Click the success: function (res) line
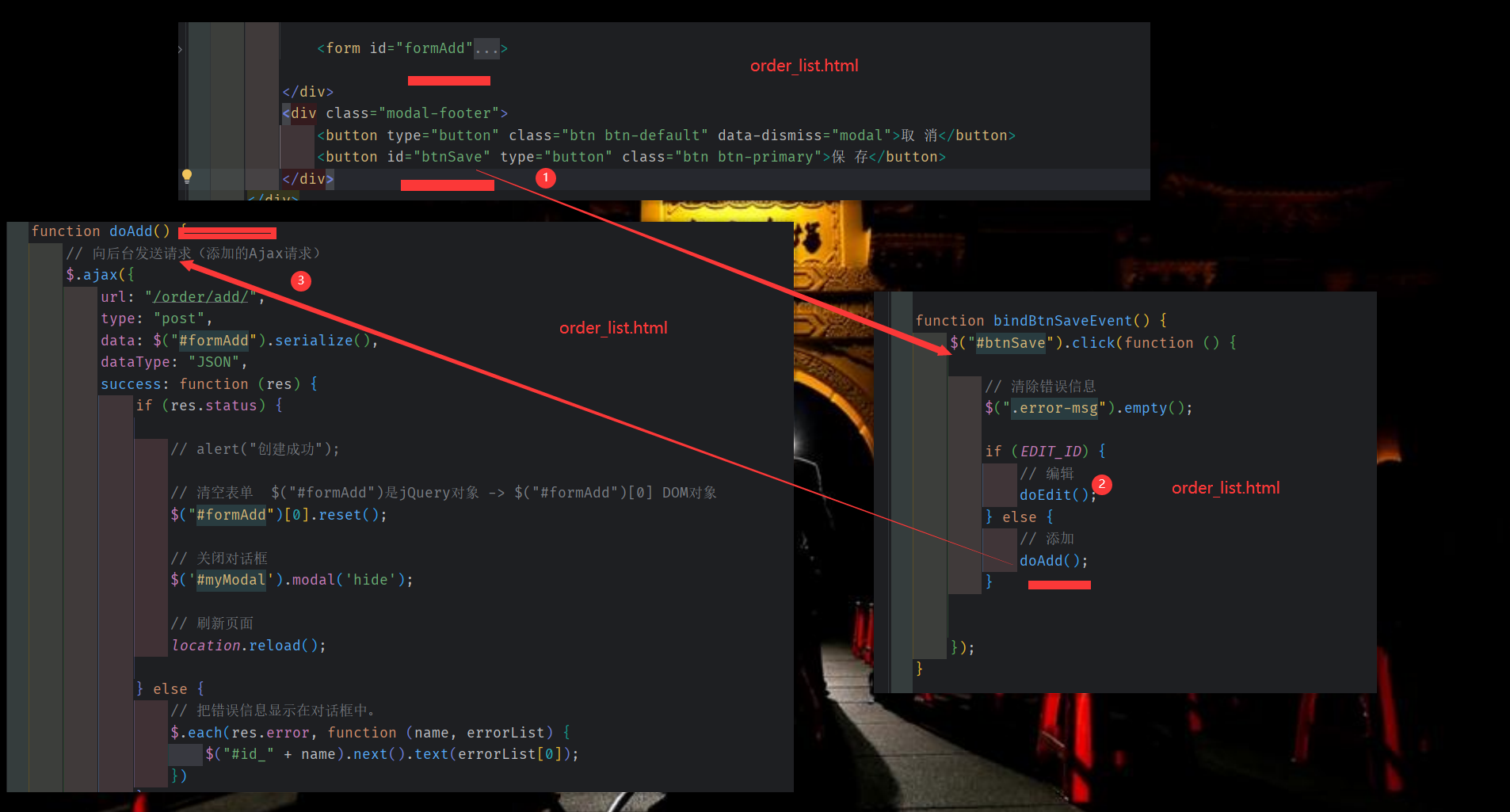Screen dimensions: 1510x812 pyautogui.click(x=209, y=384)
